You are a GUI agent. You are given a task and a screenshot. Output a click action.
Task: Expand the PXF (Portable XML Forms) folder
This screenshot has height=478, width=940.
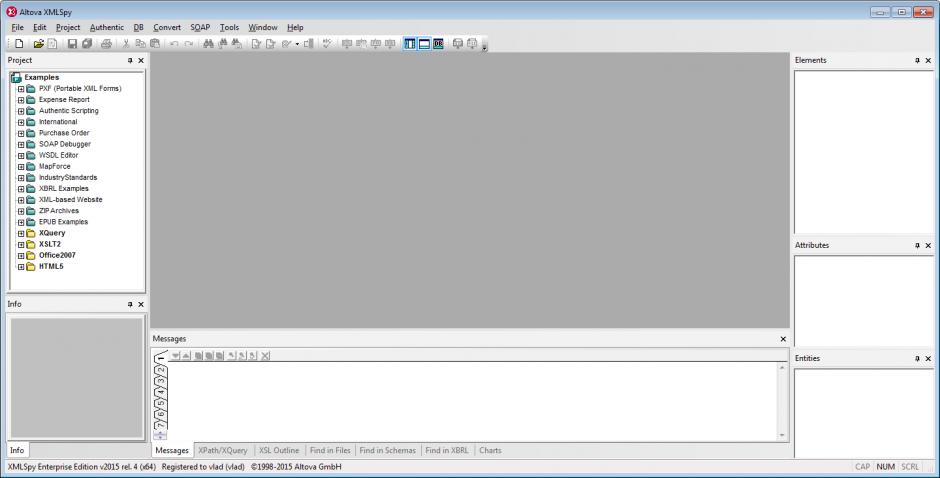[21, 89]
